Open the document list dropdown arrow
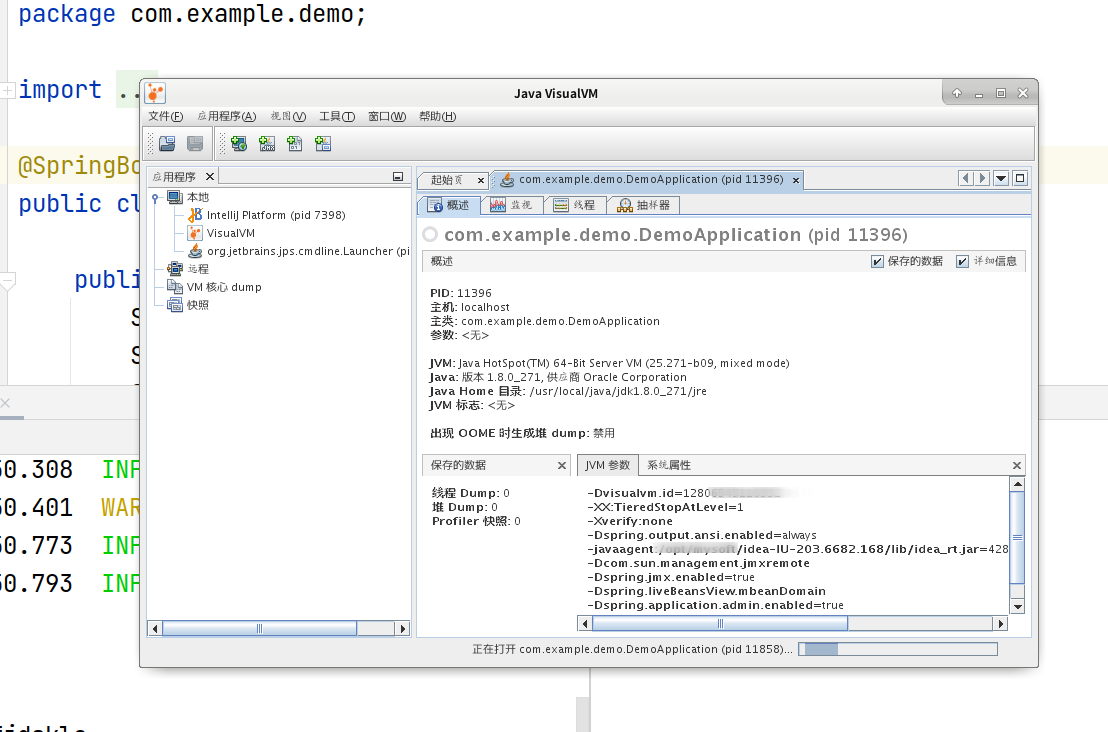 [1001, 179]
